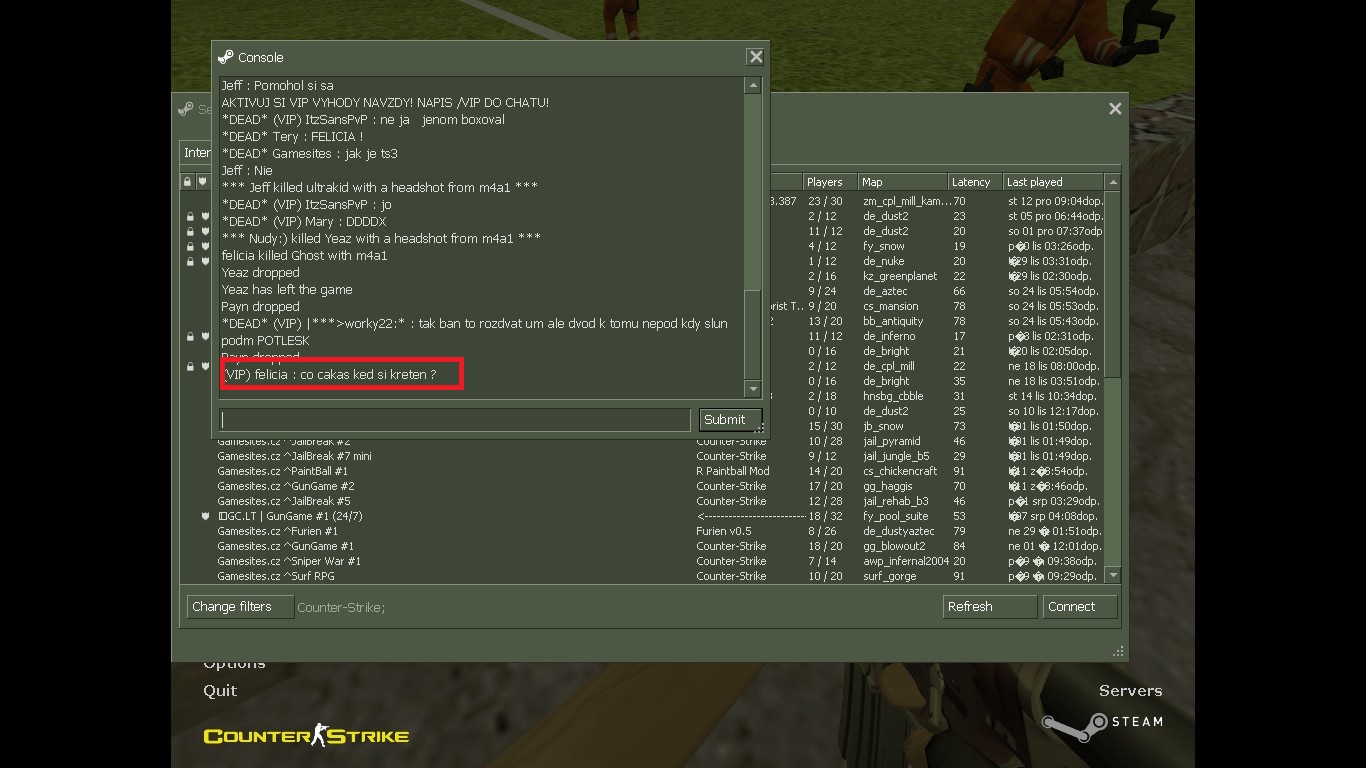This screenshot has height=768, width=1366.
Task: Submit the console command
Action: 730,420
